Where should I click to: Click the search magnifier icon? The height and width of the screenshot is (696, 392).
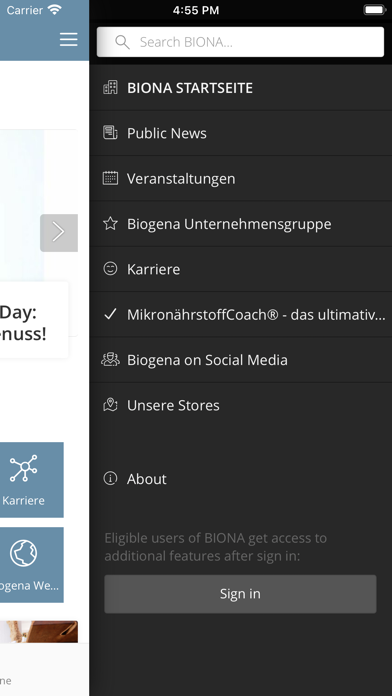[122, 42]
